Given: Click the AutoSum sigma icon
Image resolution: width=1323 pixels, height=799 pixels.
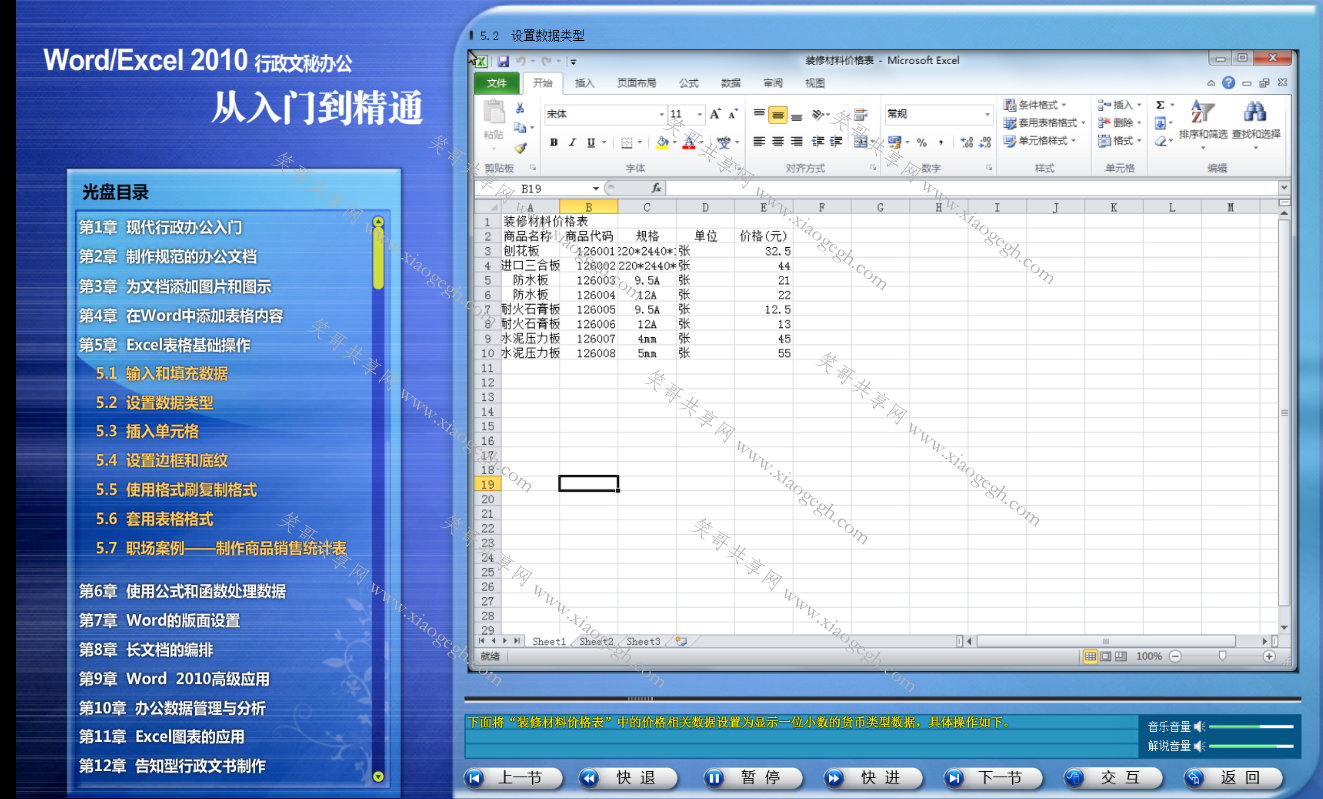Looking at the screenshot, I should point(1160,105).
